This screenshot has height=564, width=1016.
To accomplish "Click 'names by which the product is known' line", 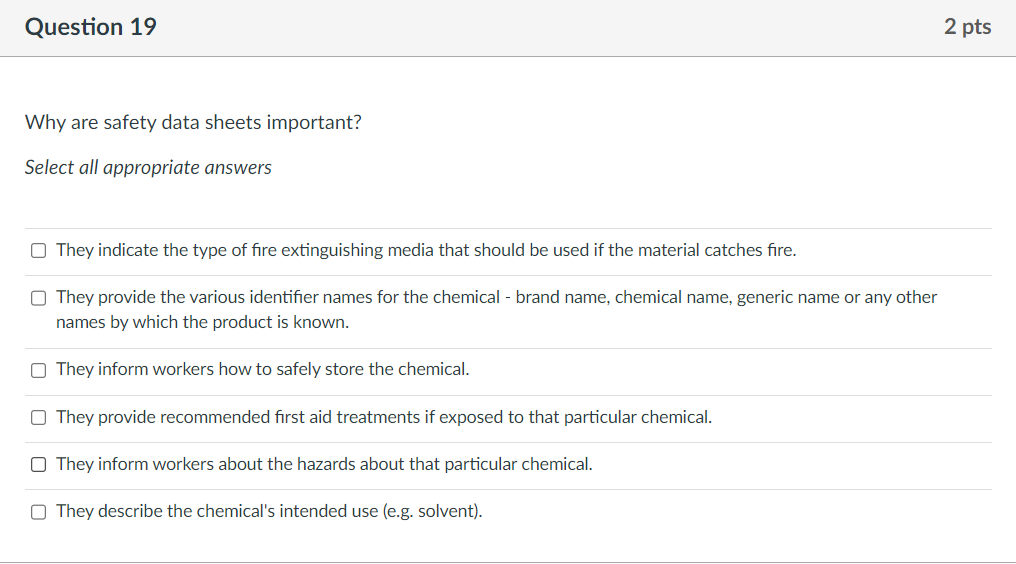I will pos(202,322).
